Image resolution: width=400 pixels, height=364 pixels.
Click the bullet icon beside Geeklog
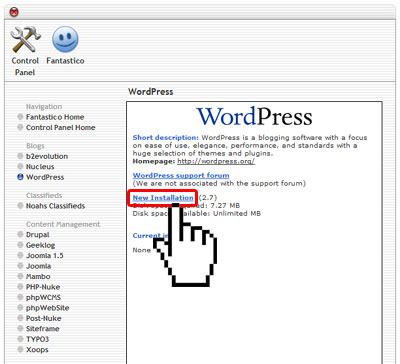(x=20, y=245)
